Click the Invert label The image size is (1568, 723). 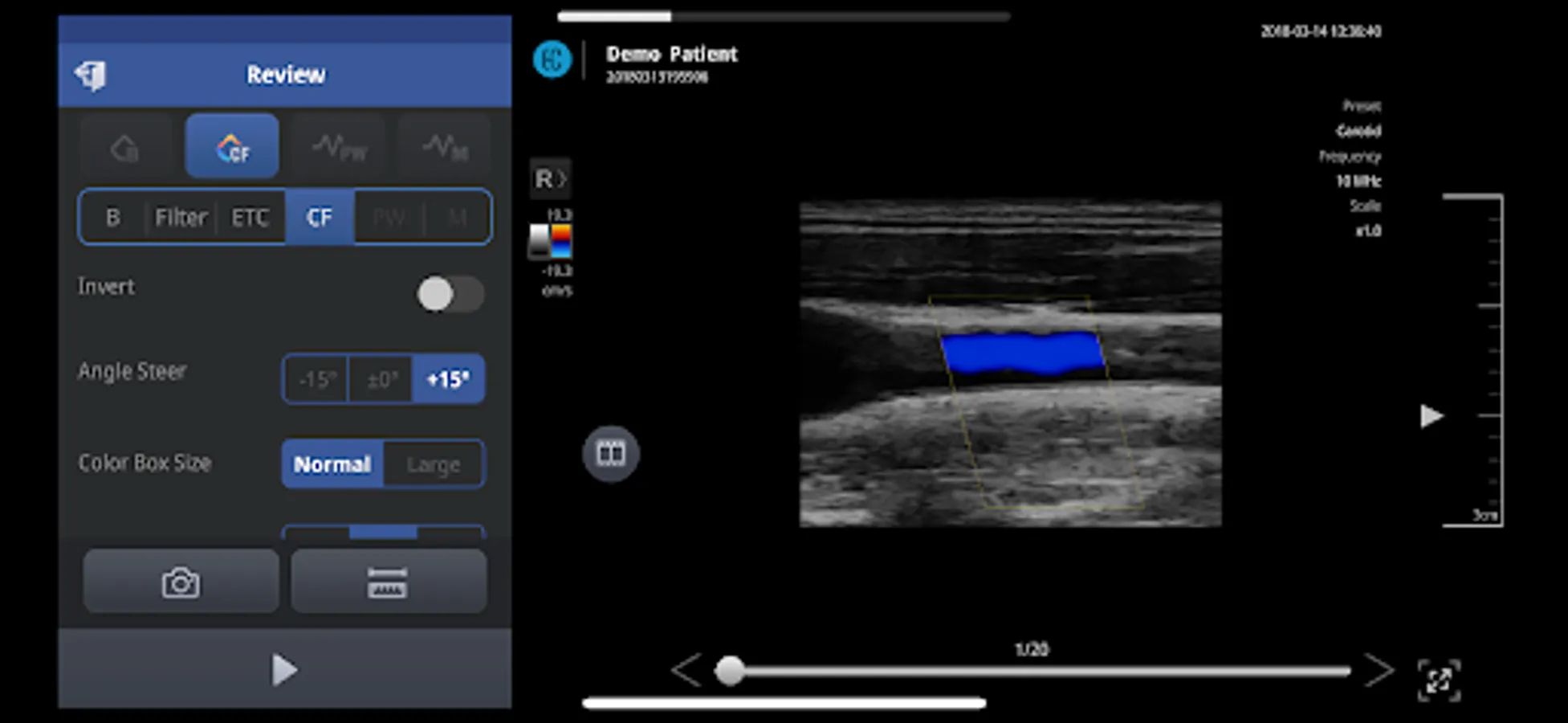point(106,287)
